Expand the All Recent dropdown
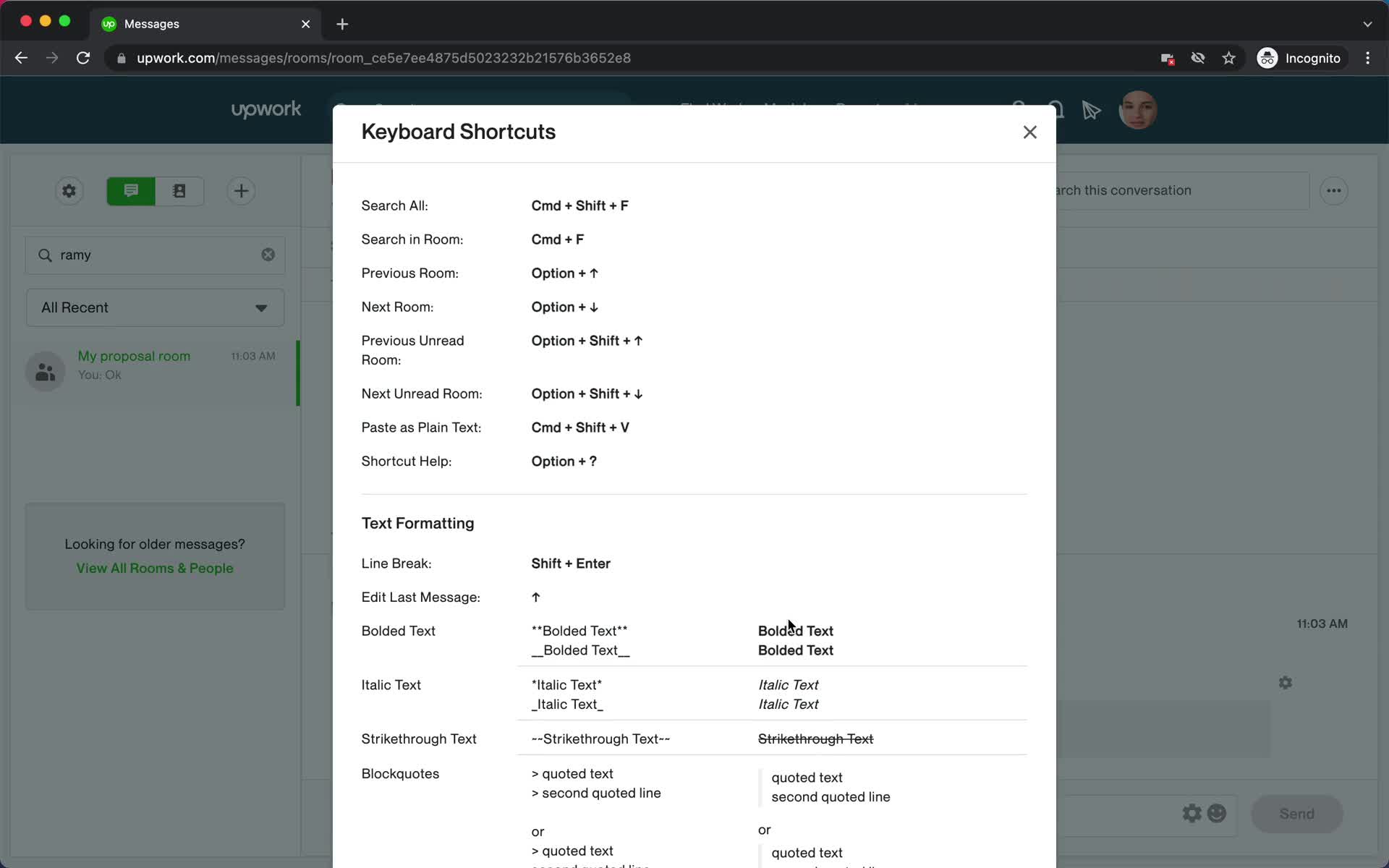 pyautogui.click(x=155, y=307)
